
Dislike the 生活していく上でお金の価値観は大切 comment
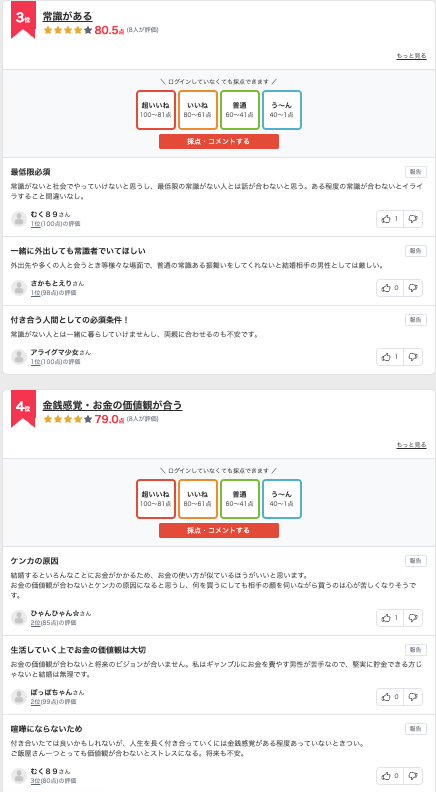coord(413,697)
